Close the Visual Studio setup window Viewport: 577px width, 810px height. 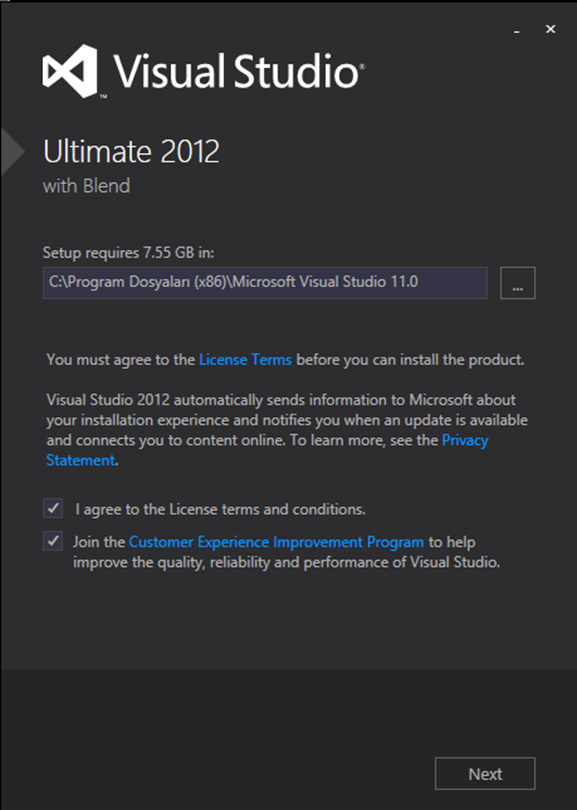tap(551, 29)
